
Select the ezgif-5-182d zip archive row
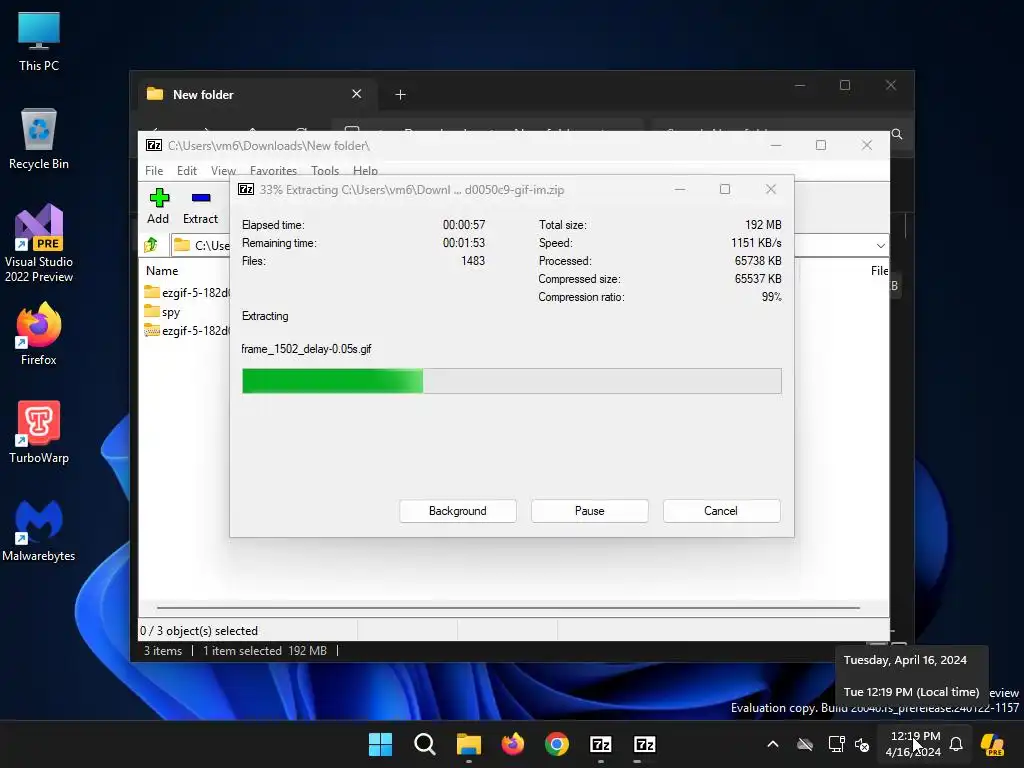click(x=187, y=330)
